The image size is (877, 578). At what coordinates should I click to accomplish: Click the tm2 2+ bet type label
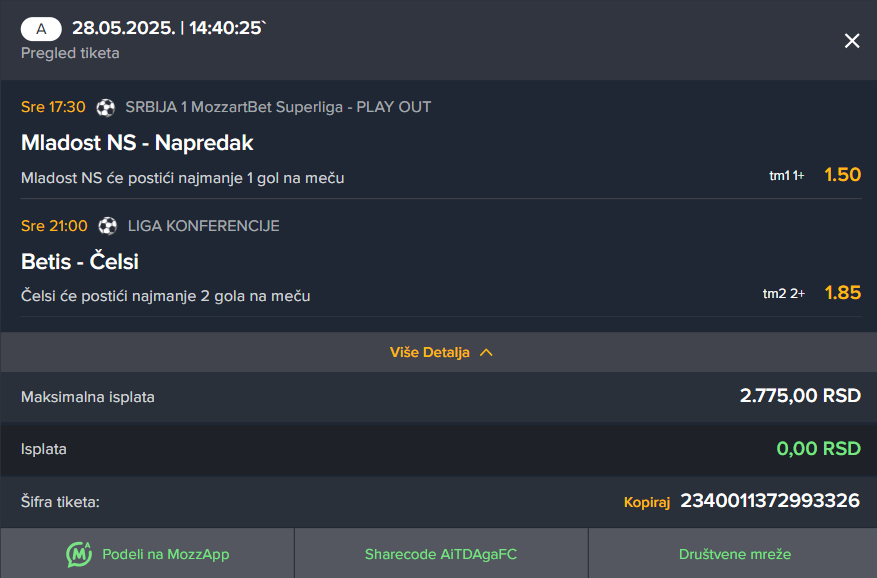[784, 294]
